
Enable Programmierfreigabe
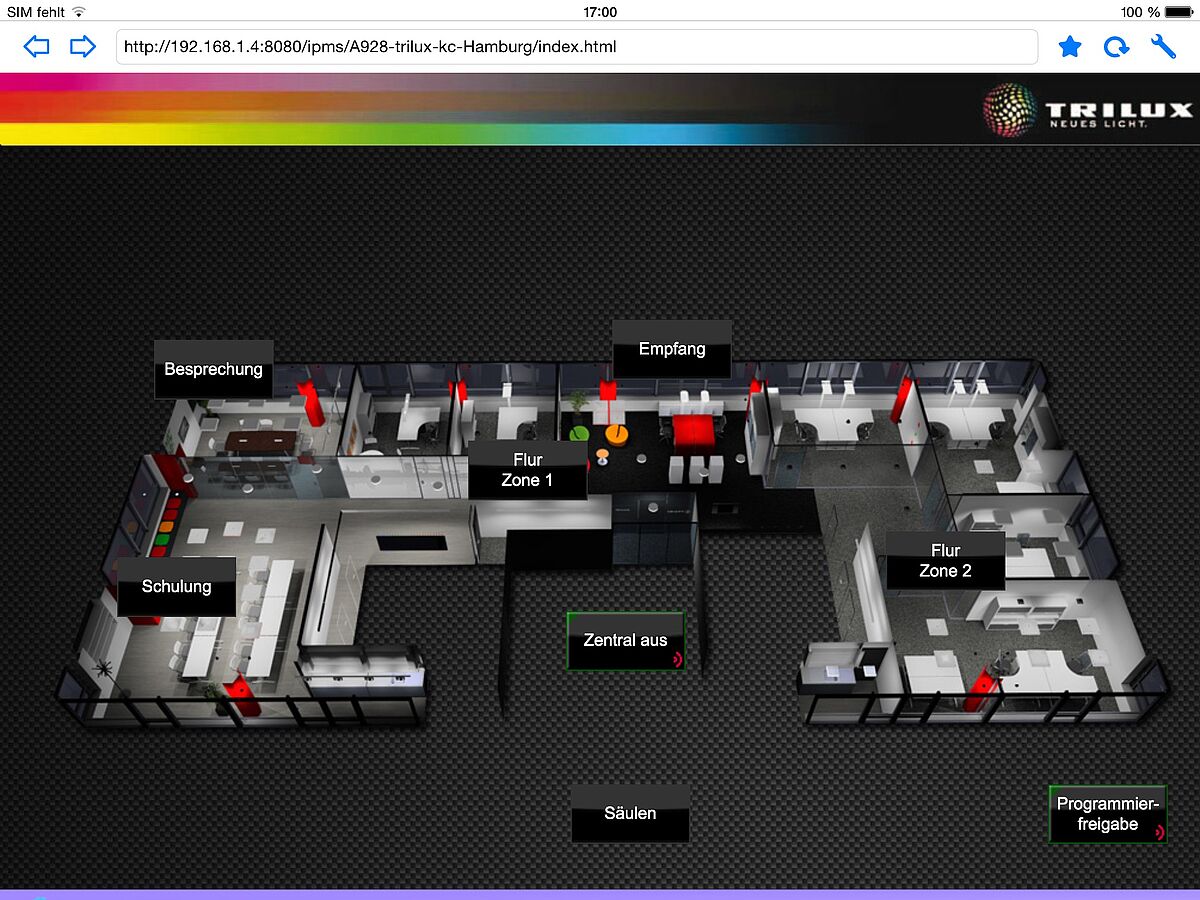pos(1108,814)
